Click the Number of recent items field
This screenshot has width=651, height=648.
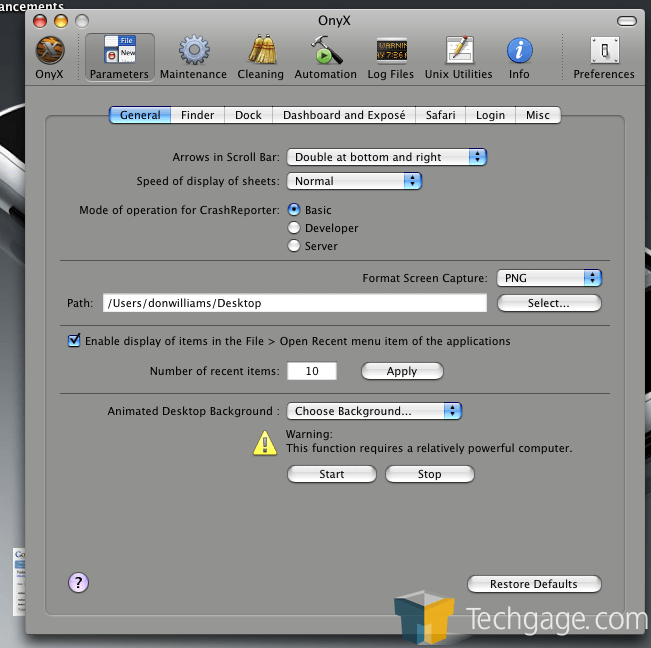[x=312, y=371]
